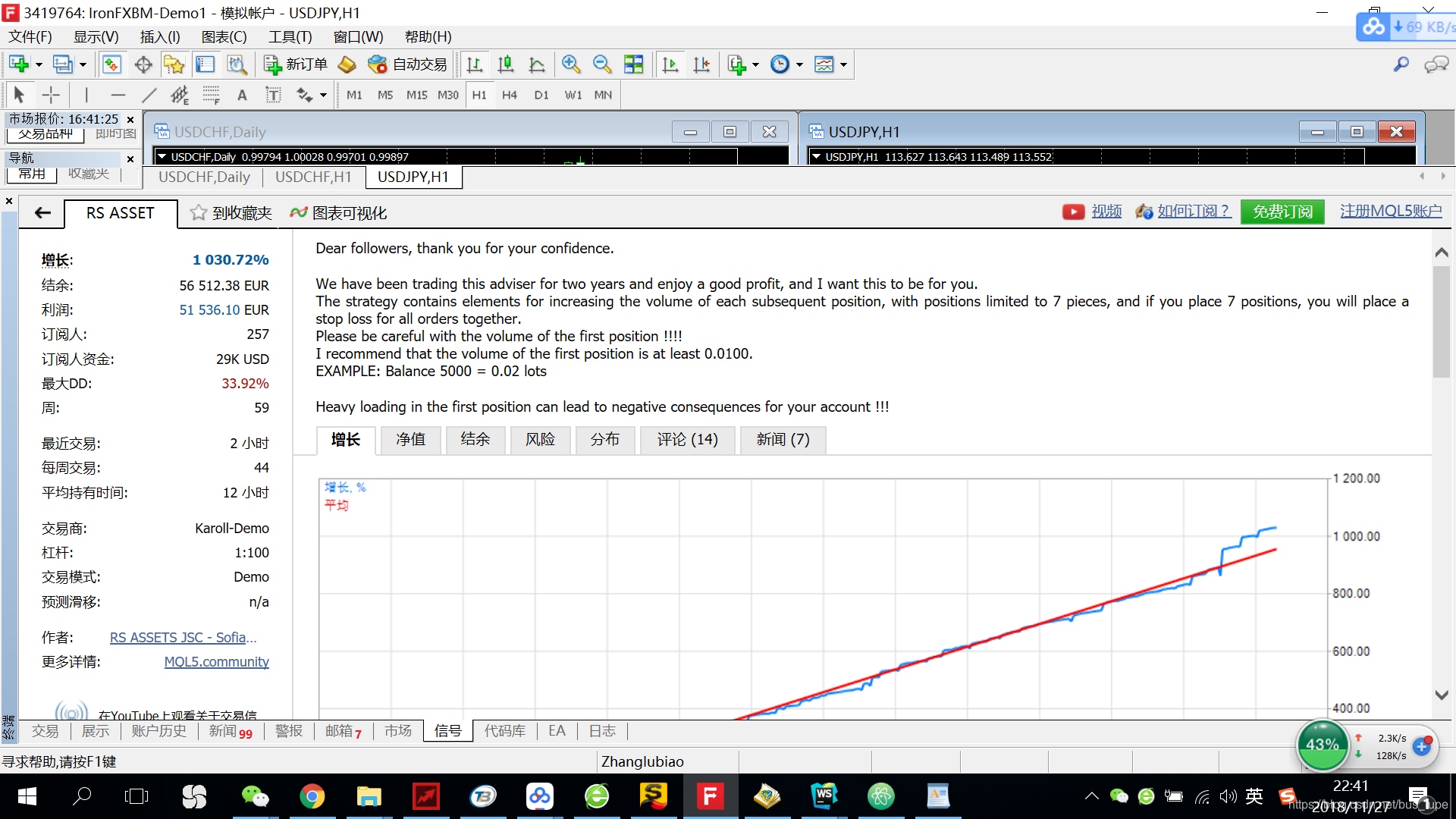Open the new chart dropdown arrow
1456x819 pixels.
tap(39, 64)
